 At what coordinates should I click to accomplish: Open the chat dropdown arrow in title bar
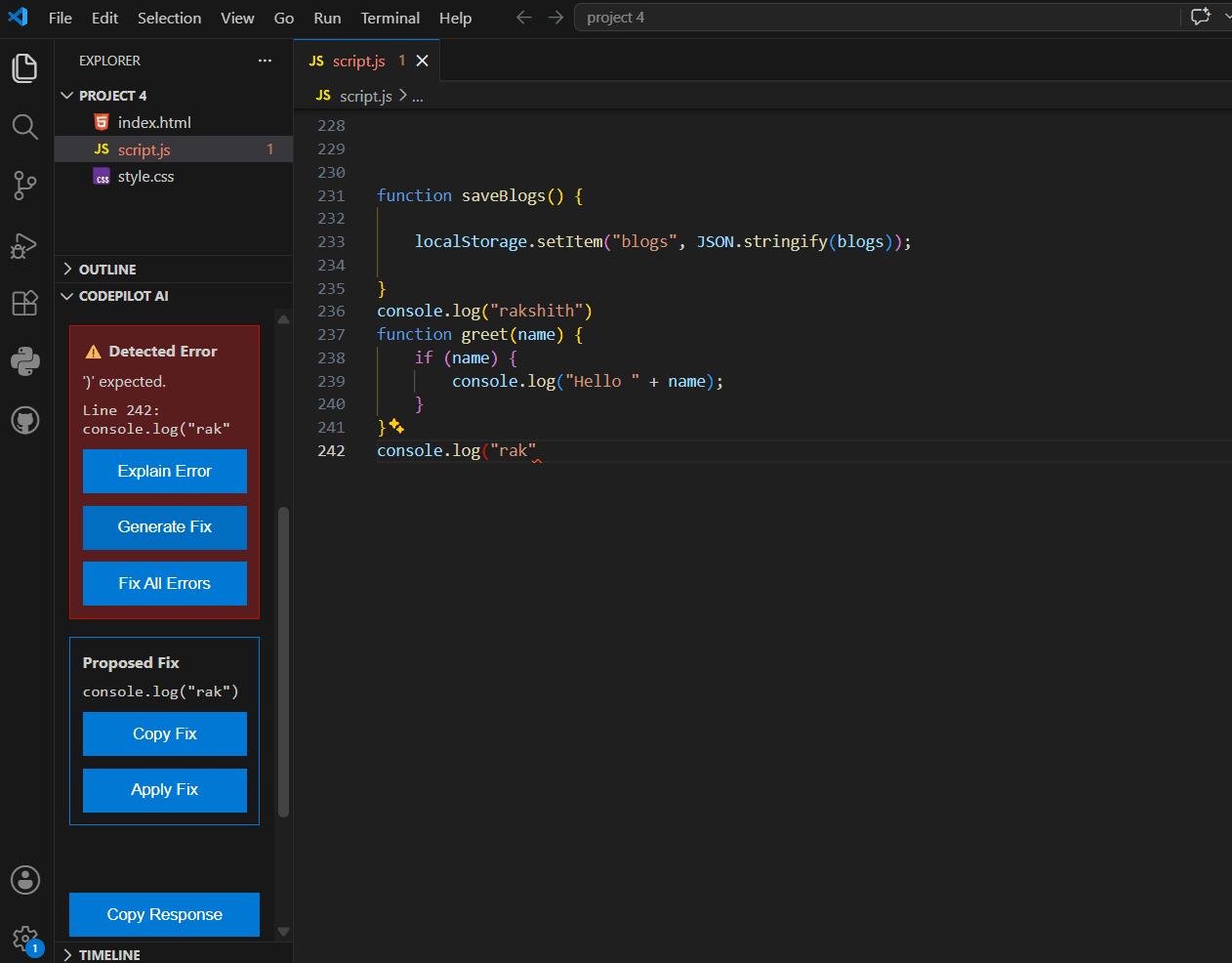(1227, 17)
